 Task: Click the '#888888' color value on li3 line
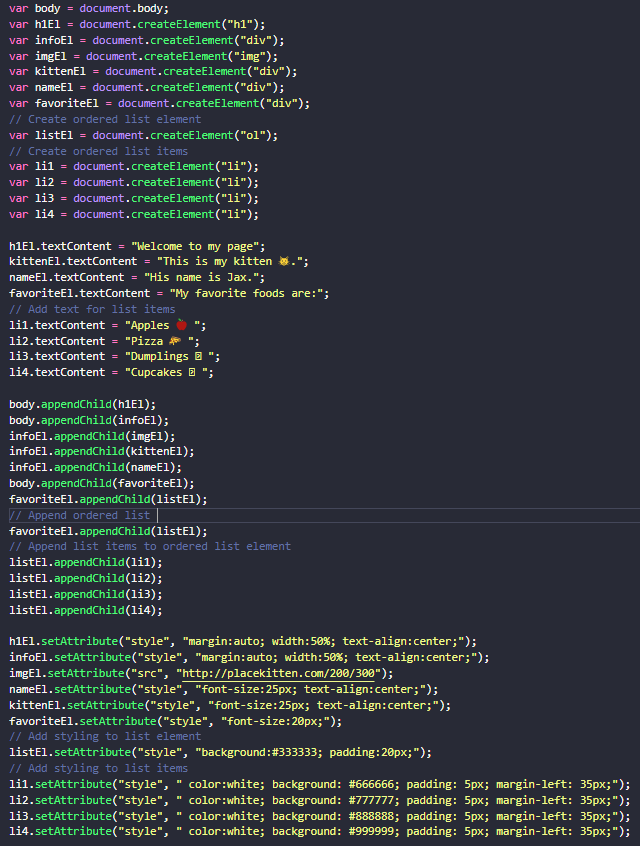coord(371,816)
